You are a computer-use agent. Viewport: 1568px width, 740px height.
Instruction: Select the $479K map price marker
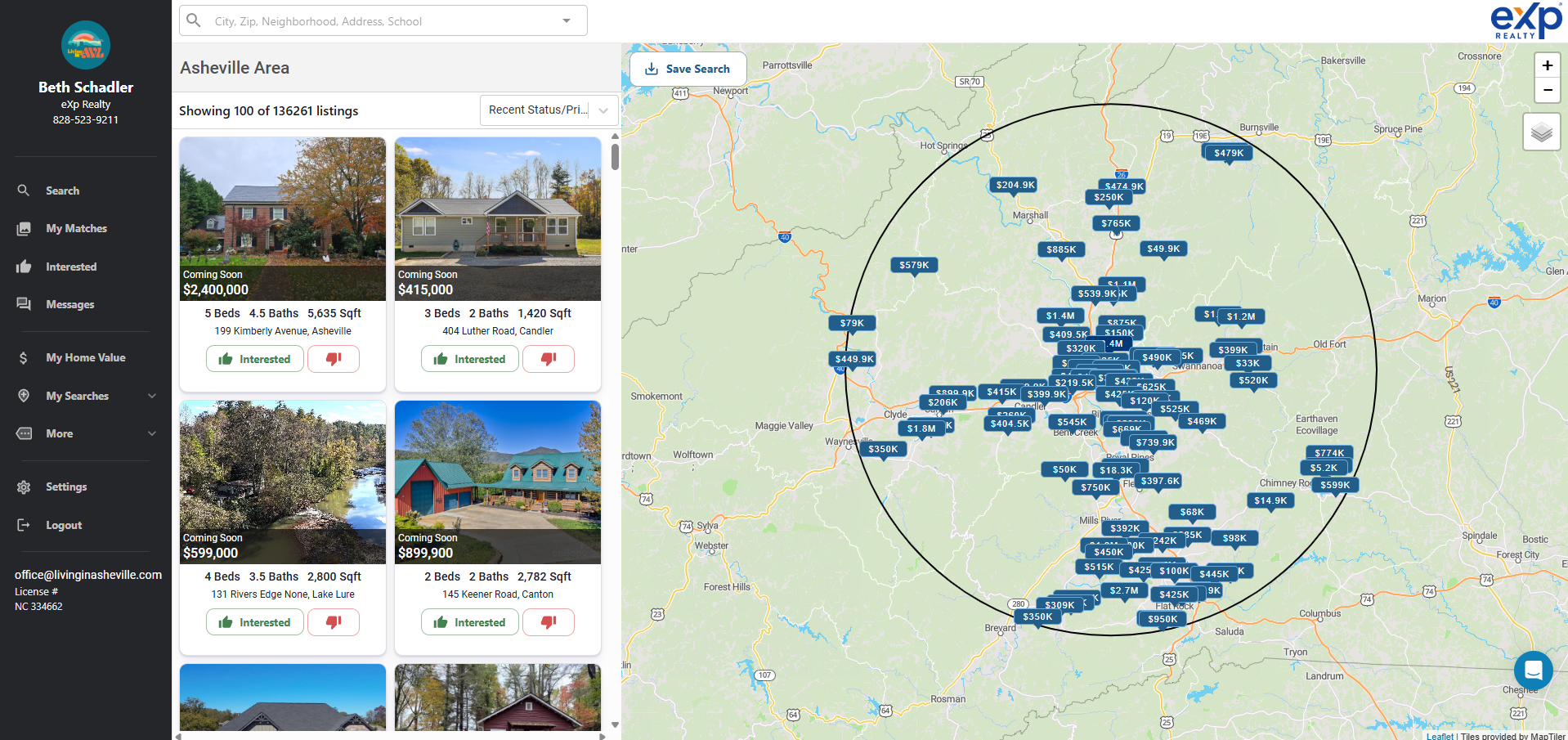1229,153
